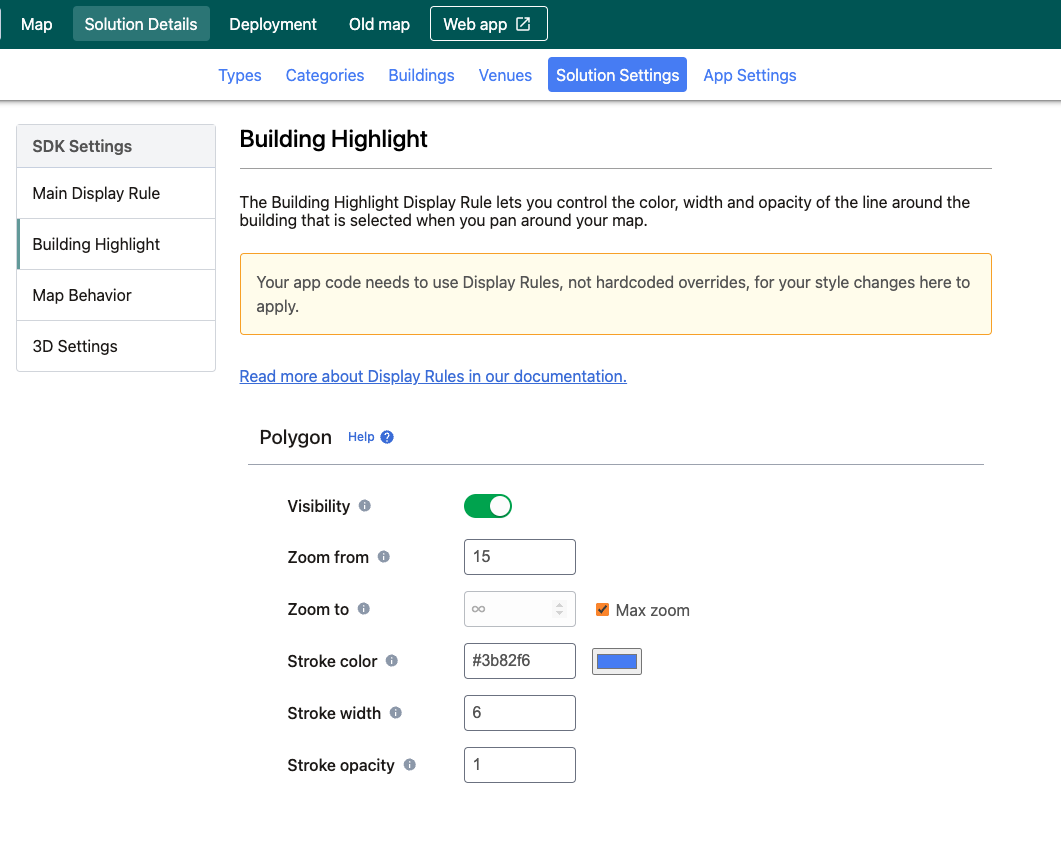Click the Zoom to stepper arrows

560,609
